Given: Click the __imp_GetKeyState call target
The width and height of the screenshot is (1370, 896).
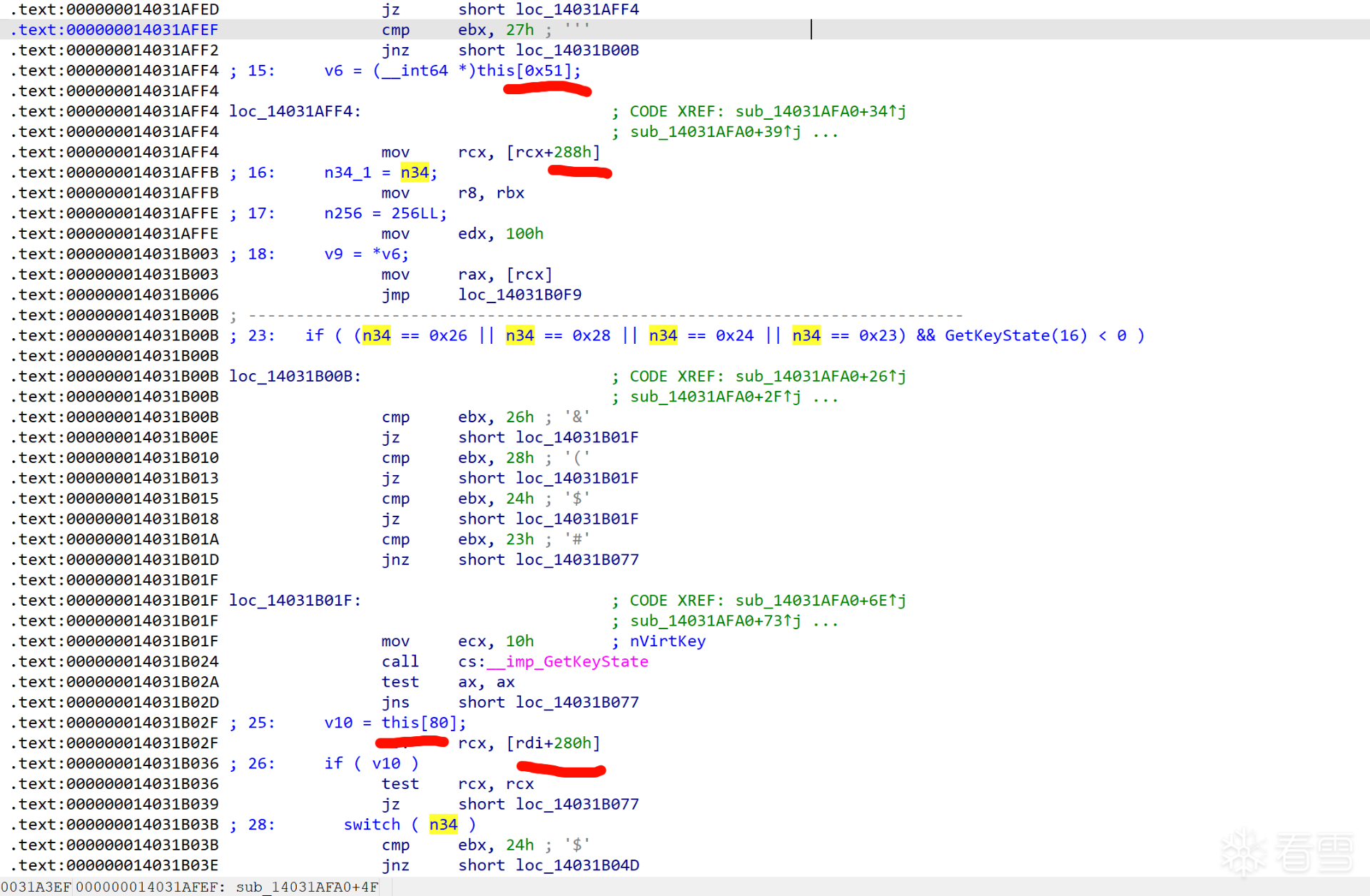Looking at the screenshot, I should 567,662.
